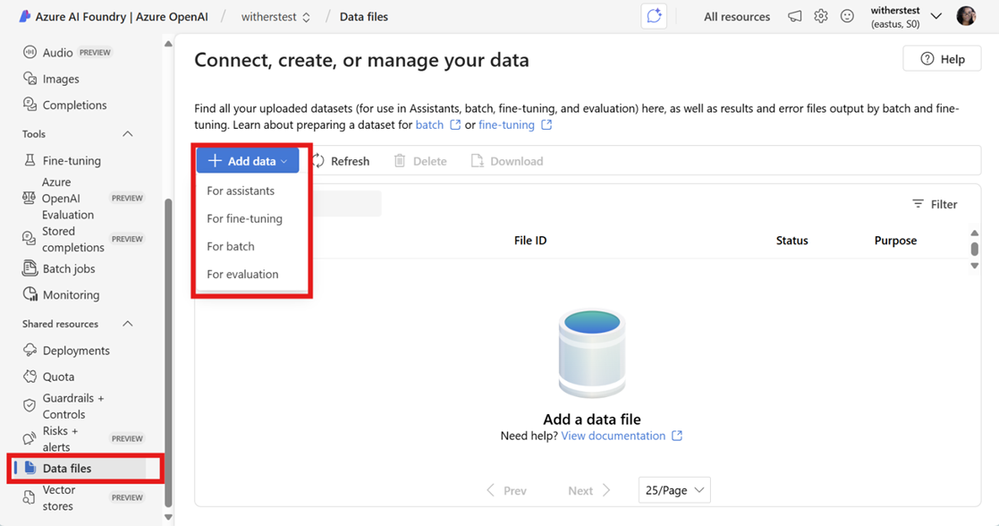
Task: Click the sidebar scroll up arrow
Action: (x=168, y=44)
